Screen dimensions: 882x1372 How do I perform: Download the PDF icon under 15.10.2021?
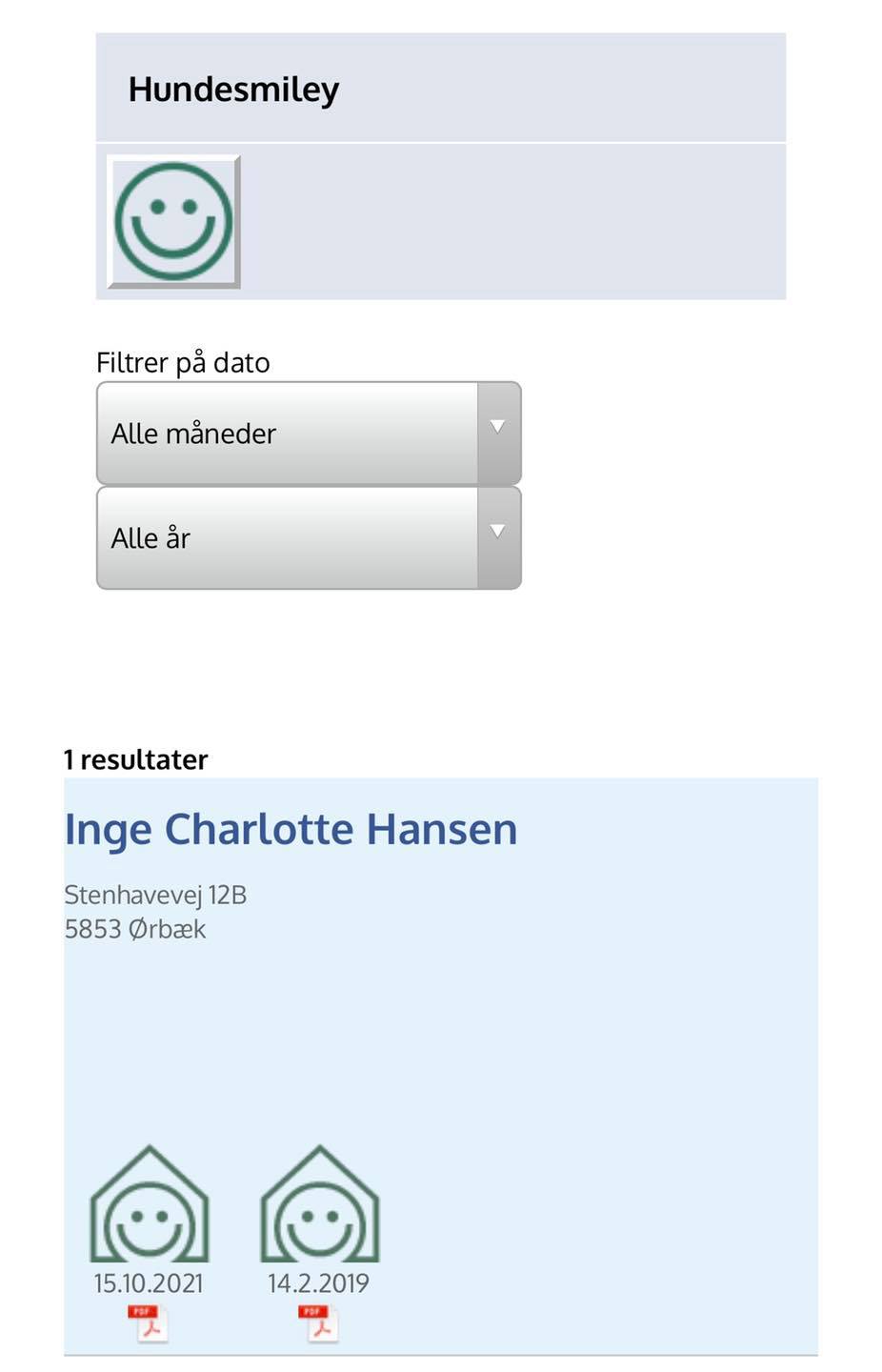point(148,1323)
